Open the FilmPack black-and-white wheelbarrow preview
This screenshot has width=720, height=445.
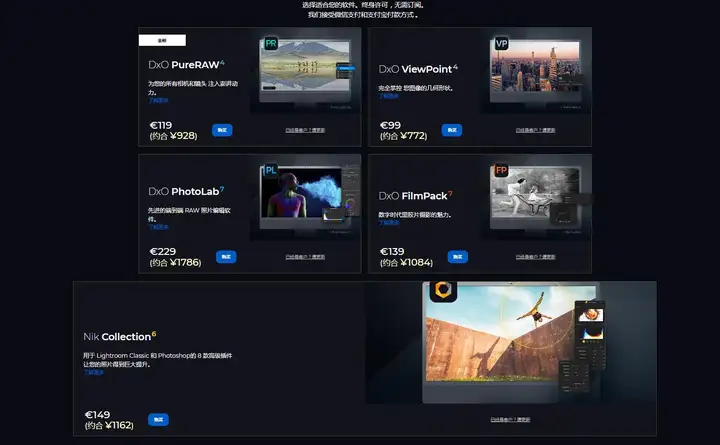(535, 192)
